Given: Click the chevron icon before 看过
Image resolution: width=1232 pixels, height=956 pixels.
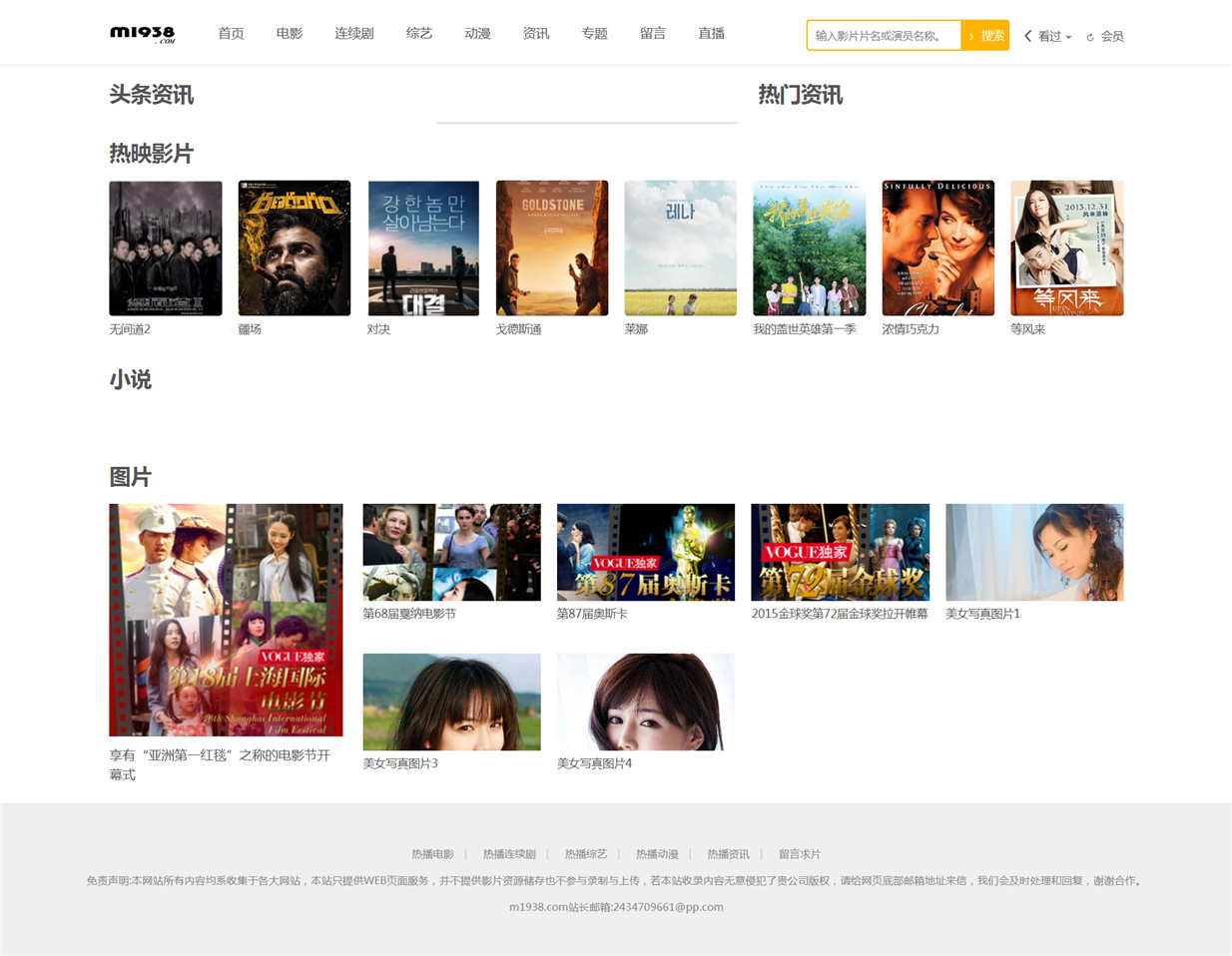Looking at the screenshot, I should pos(1028,36).
